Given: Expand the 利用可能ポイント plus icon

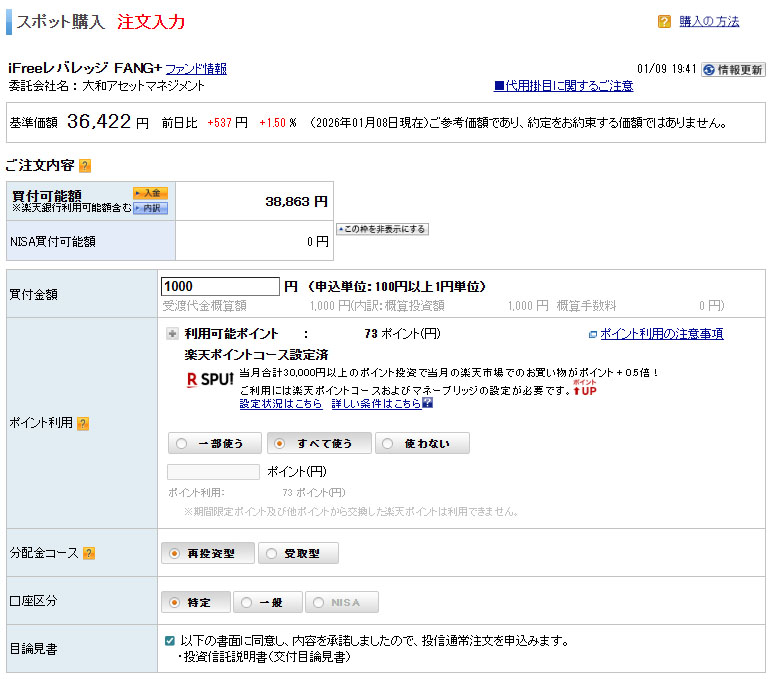Looking at the screenshot, I should 172,334.
